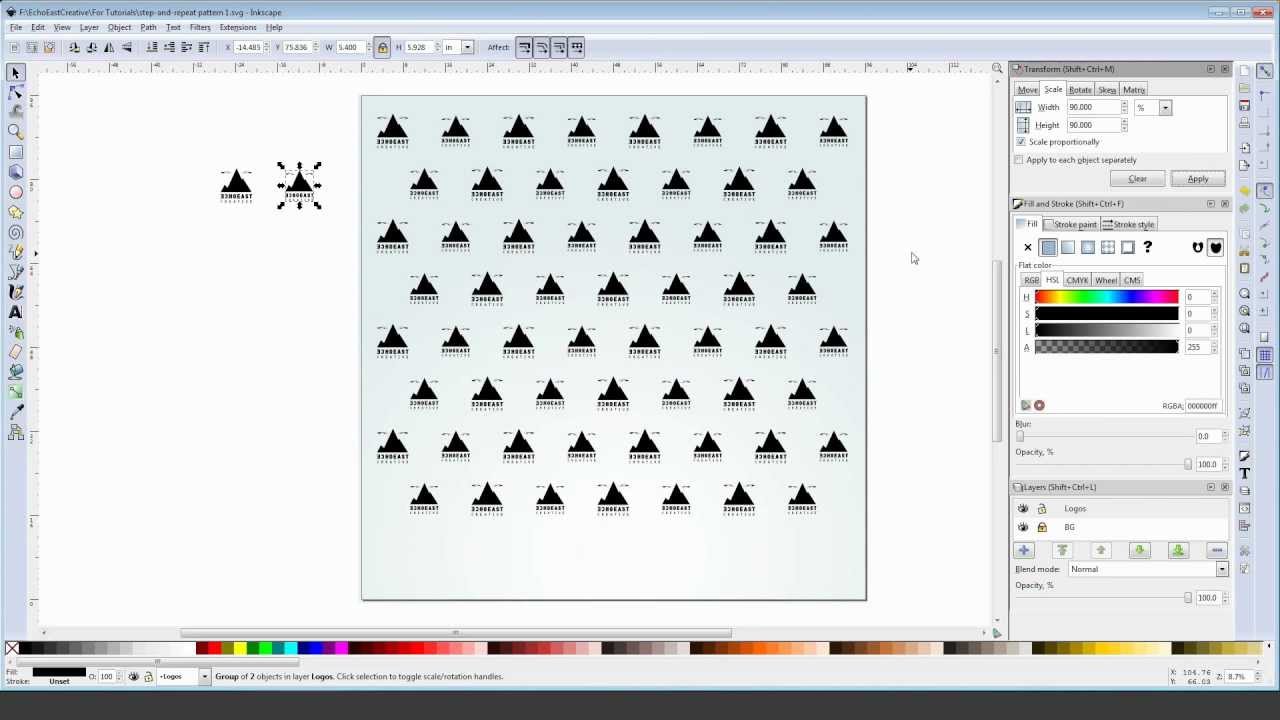Pick red swatch in bottom palette
The image size is (1280, 720).
(215, 649)
